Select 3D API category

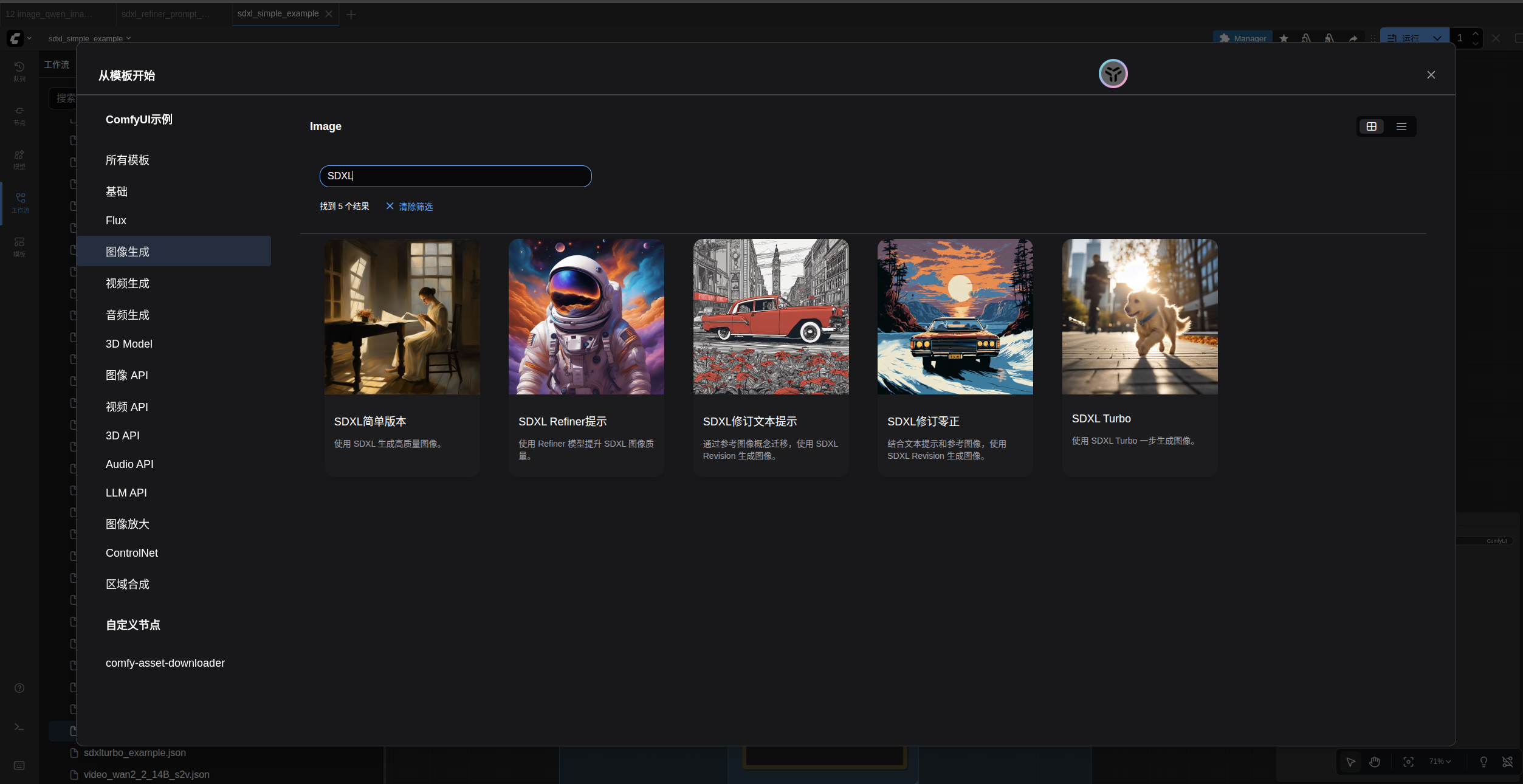point(174,436)
